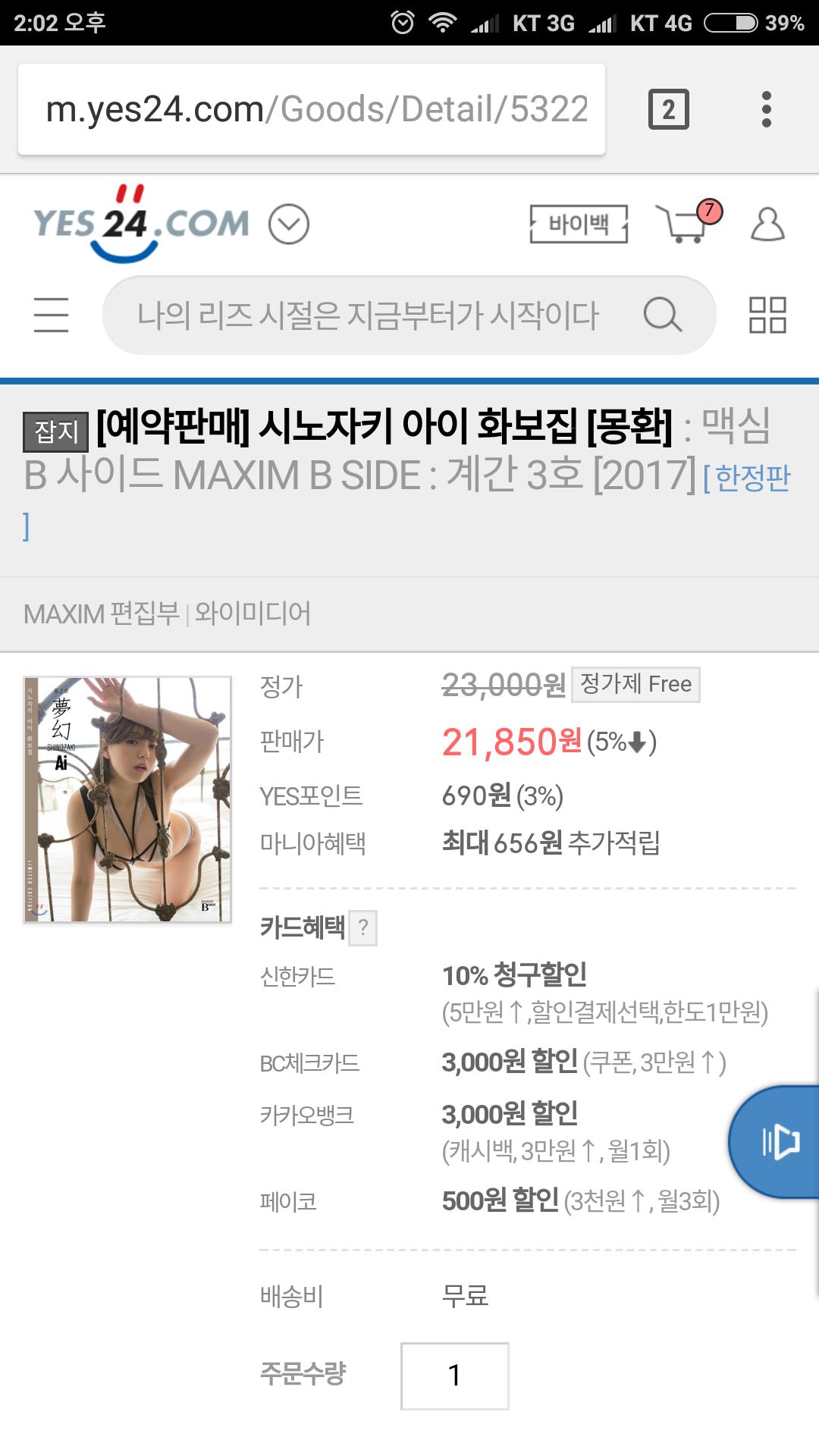Click the YES24.COM logo
This screenshot has width=819, height=1456.
pos(141,224)
